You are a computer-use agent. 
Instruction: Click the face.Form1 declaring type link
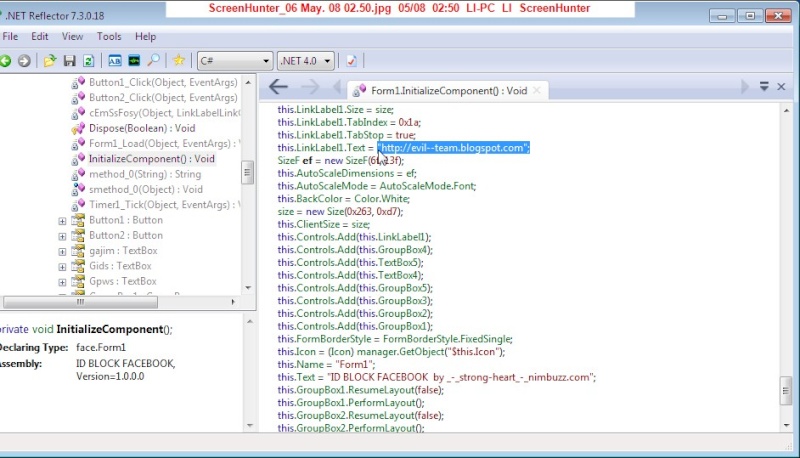[x=101, y=347]
